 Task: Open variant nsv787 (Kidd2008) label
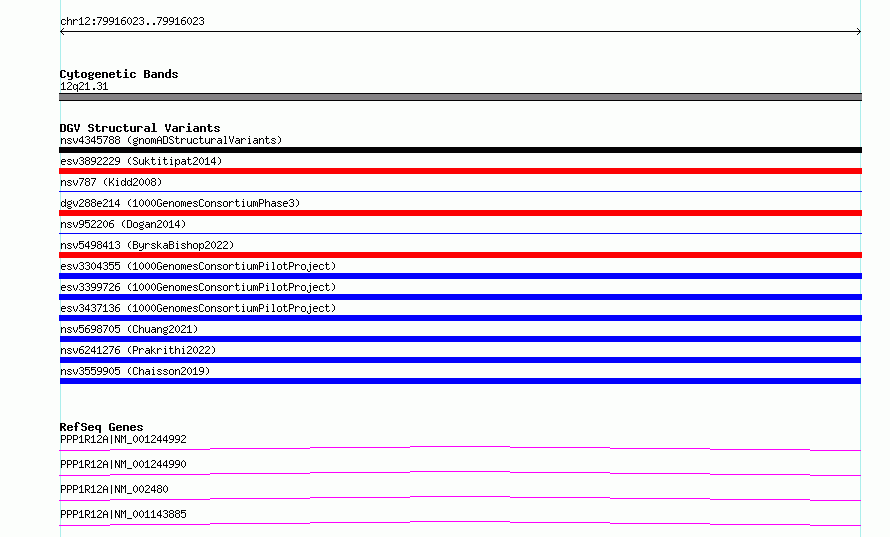tap(111, 182)
